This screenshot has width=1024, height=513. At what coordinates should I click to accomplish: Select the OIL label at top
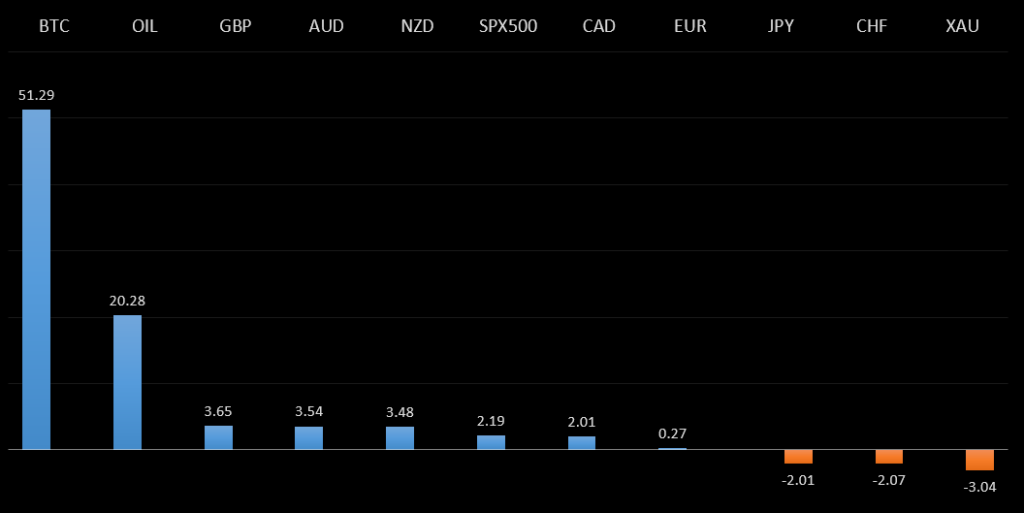[x=145, y=26]
